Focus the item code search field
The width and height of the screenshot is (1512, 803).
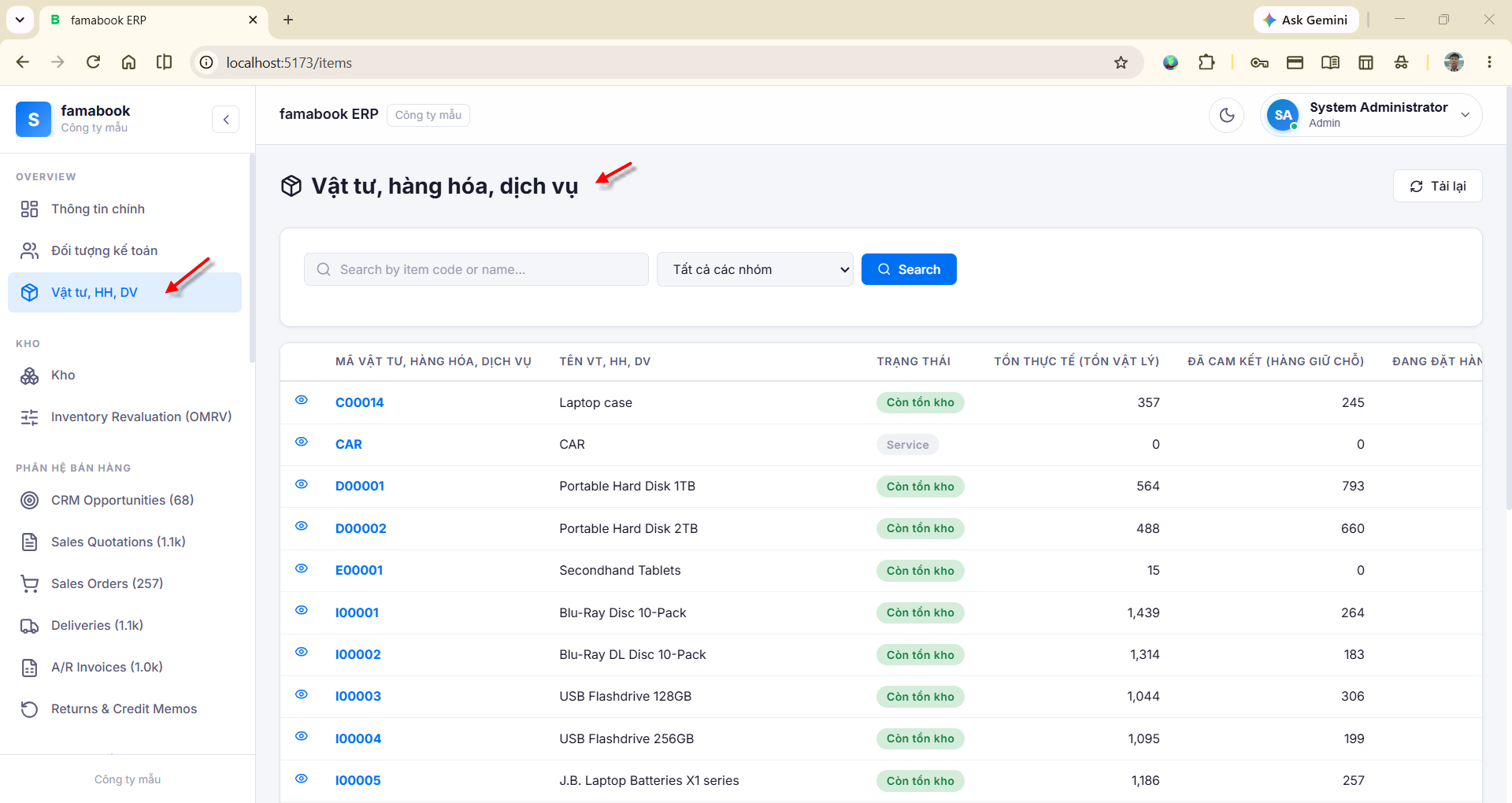pyautogui.click(x=476, y=269)
